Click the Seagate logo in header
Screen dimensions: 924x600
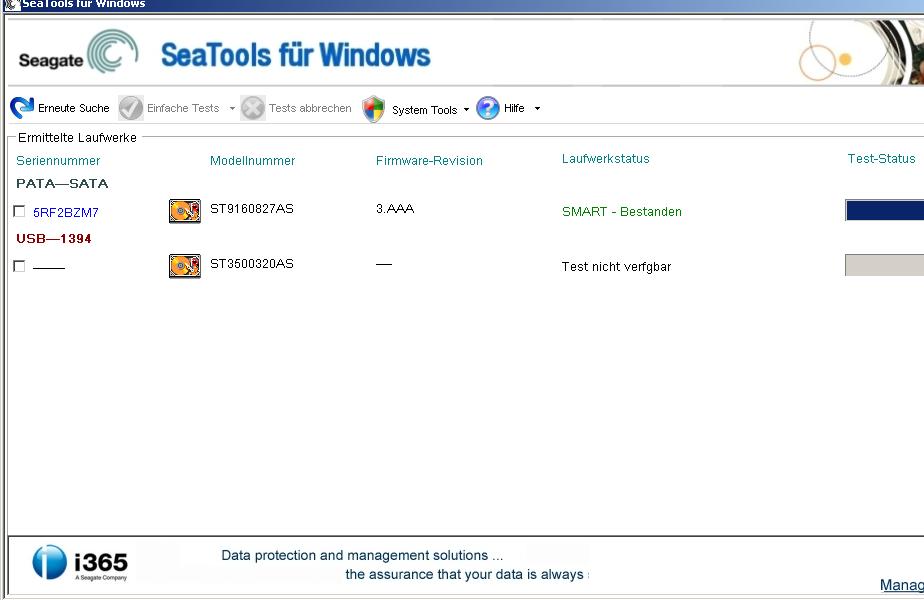[x=78, y=53]
